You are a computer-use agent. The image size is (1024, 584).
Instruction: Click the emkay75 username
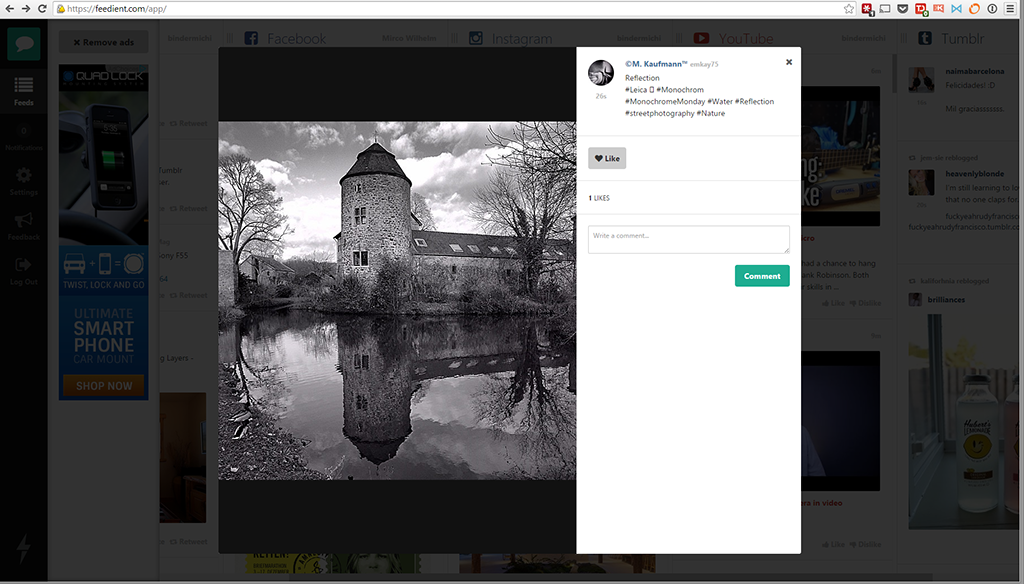click(704, 65)
